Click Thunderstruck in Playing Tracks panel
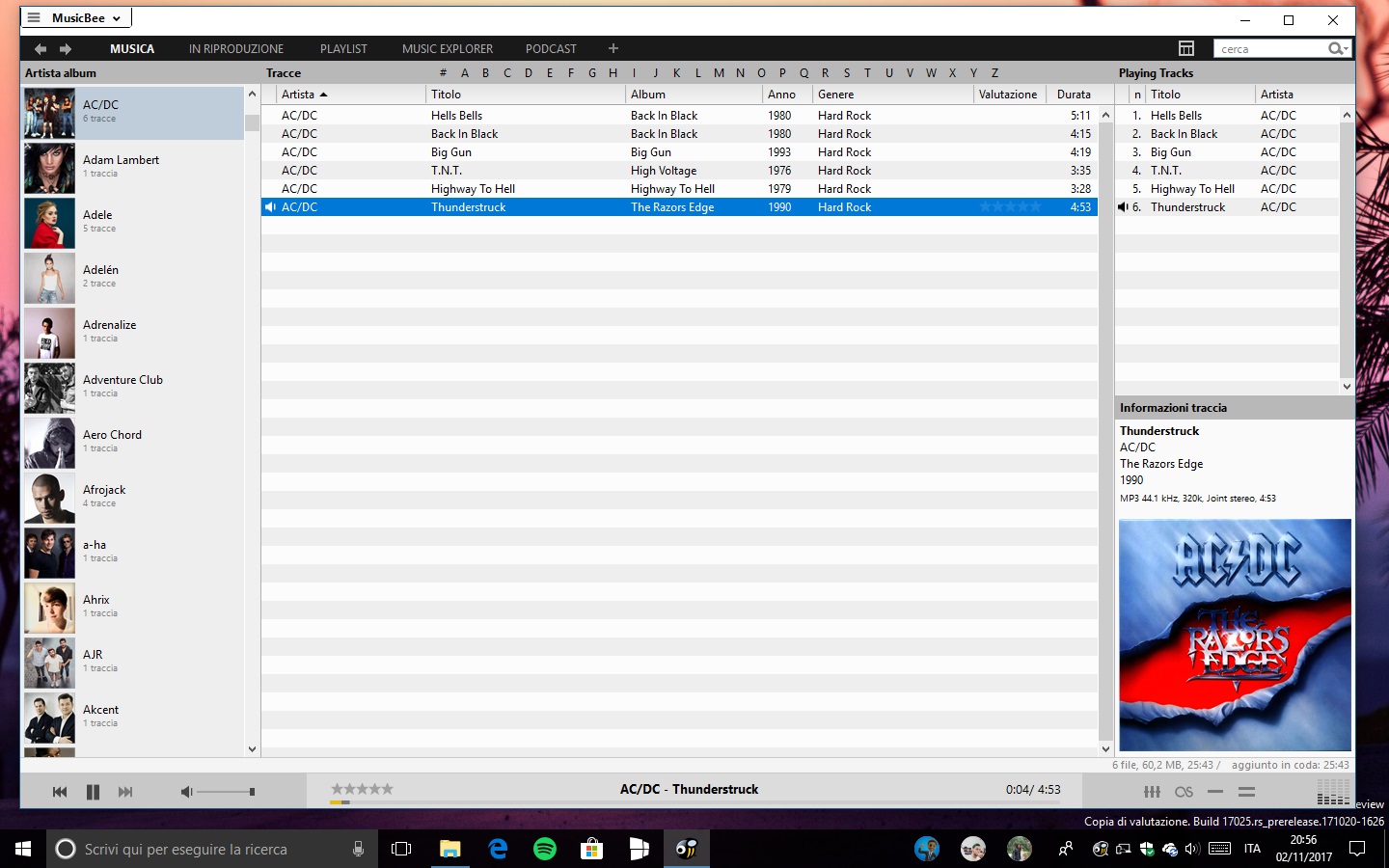 point(1227,207)
